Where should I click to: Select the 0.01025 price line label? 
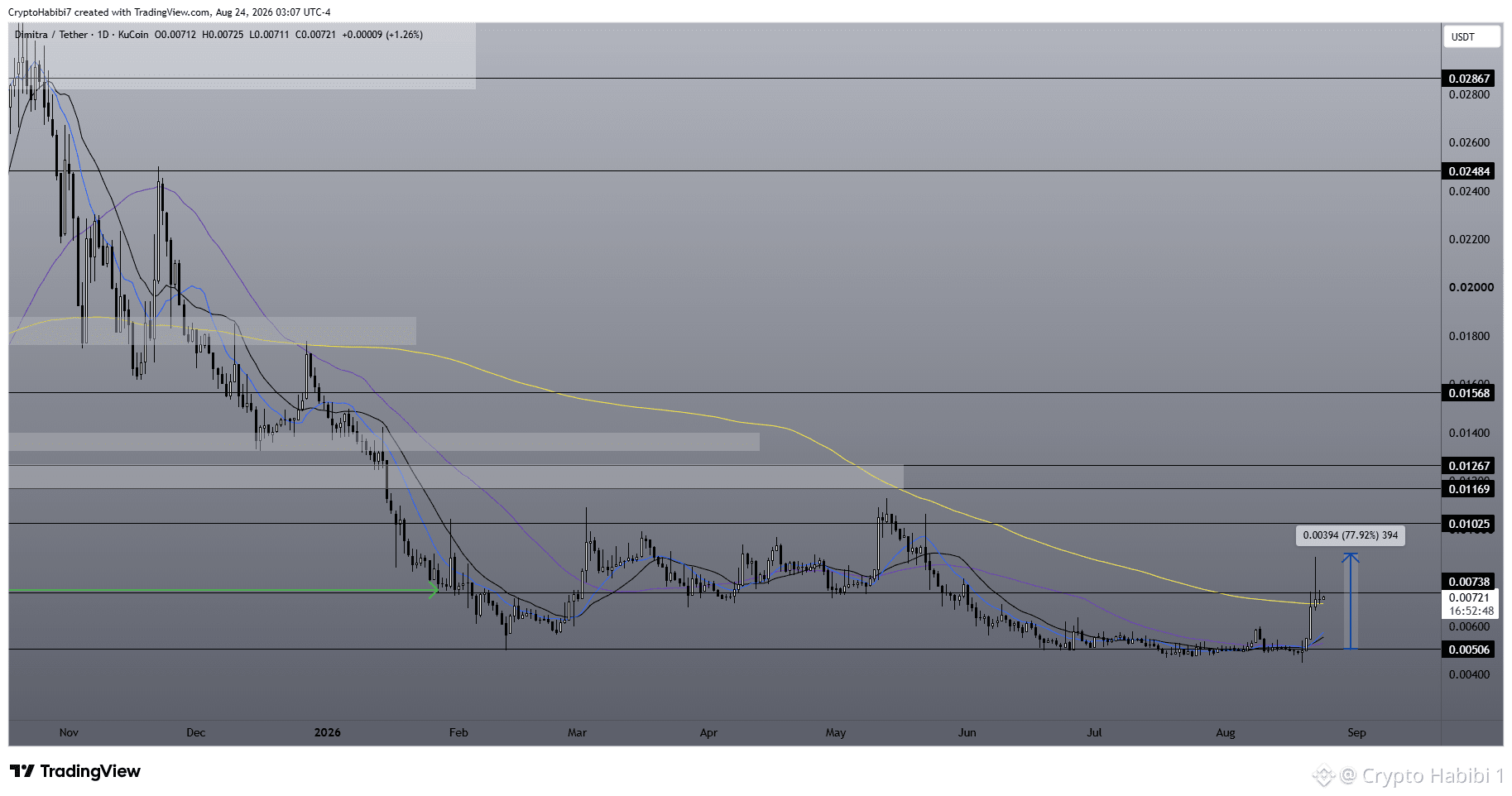pos(1470,524)
